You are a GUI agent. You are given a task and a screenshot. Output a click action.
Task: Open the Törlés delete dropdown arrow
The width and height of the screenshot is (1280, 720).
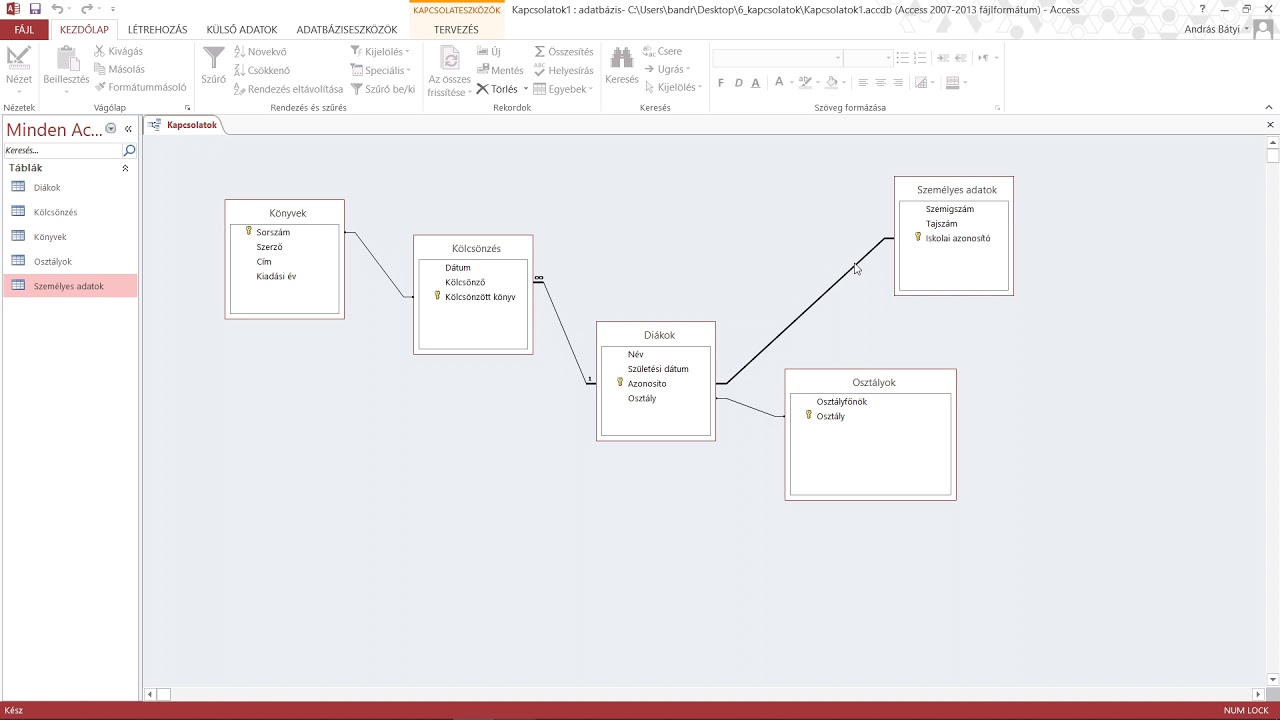pyautogui.click(x=526, y=89)
